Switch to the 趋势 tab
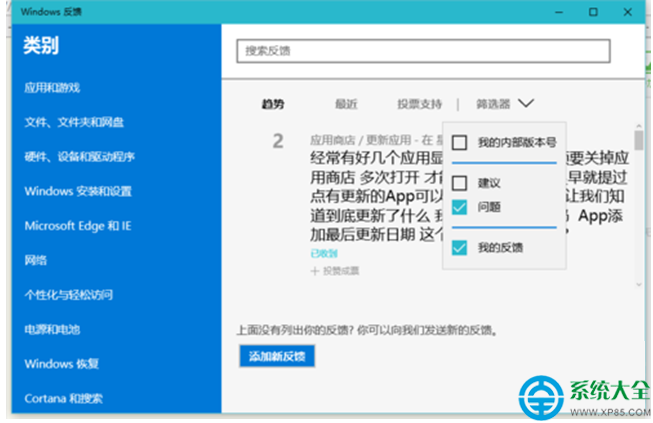The height and width of the screenshot is (423, 653). pyautogui.click(x=273, y=104)
